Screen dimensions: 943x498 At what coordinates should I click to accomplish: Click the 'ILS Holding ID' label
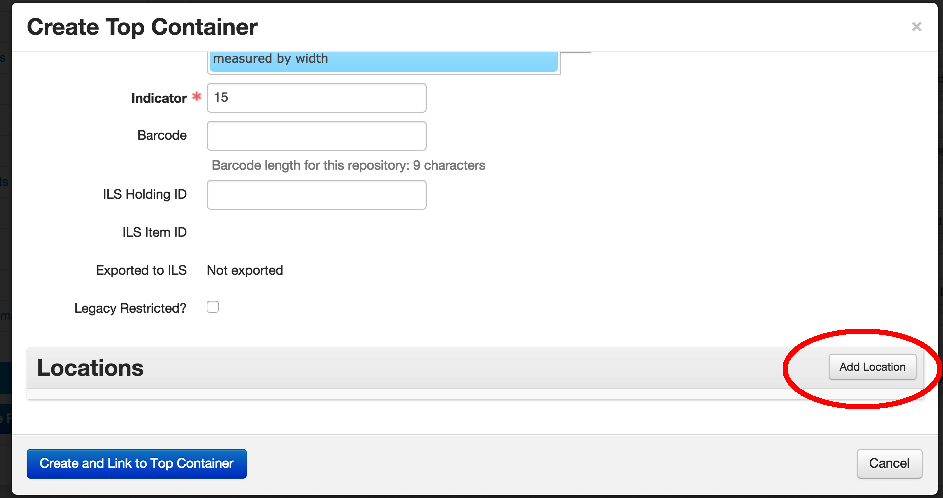pos(145,195)
